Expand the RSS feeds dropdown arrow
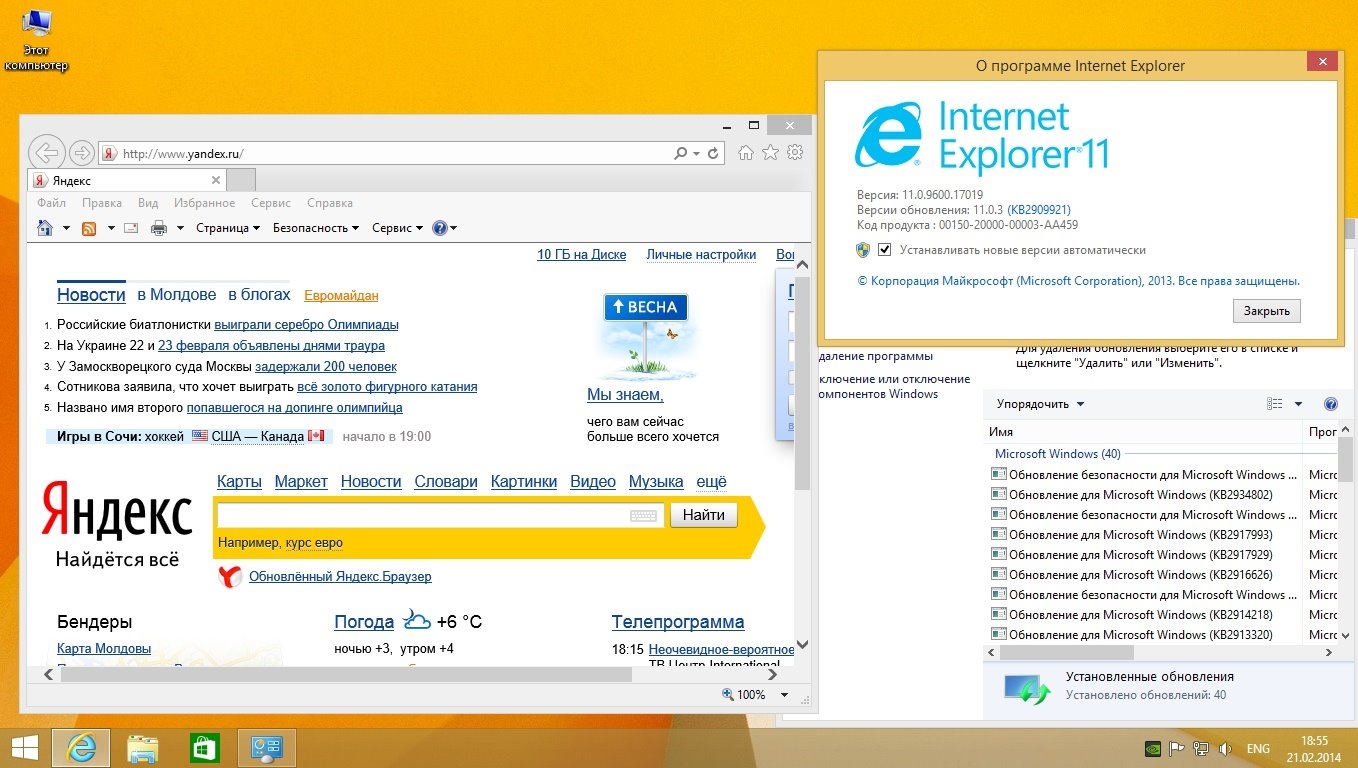Viewport: 1358px width, 768px height. click(x=111, y=228)
